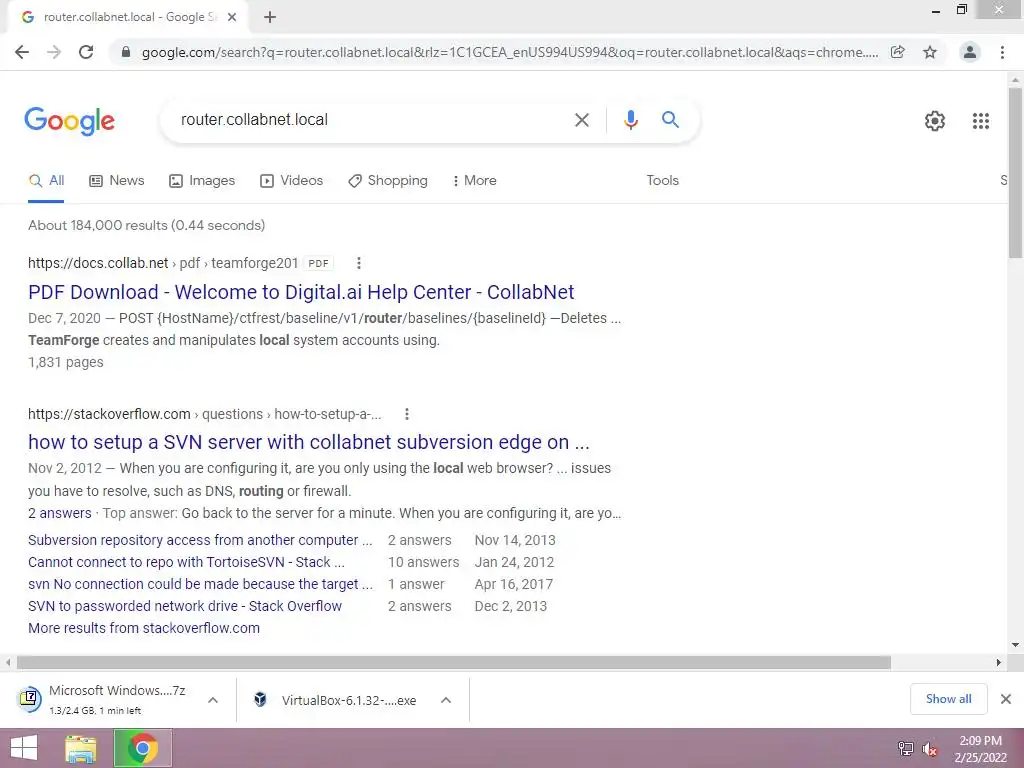1024x768 pixels.
Task: Click the 'Nov 14, 2013' date
Action: point(515,540)
